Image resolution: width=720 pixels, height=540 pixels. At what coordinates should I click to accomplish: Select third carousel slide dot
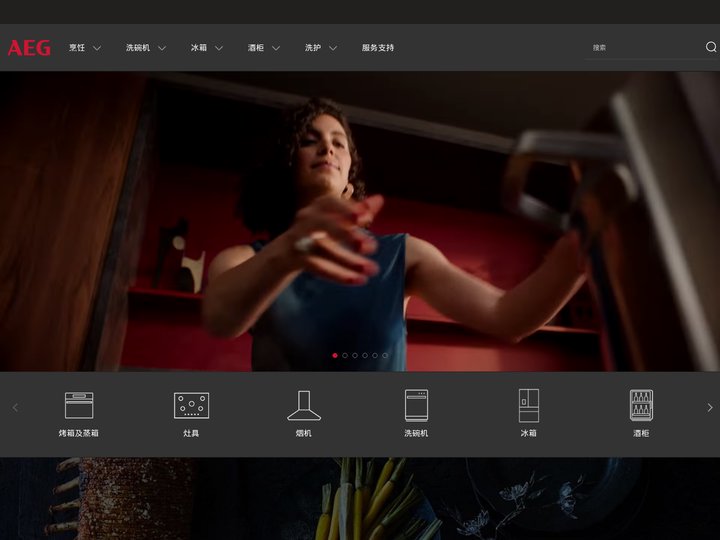(355, 355)
